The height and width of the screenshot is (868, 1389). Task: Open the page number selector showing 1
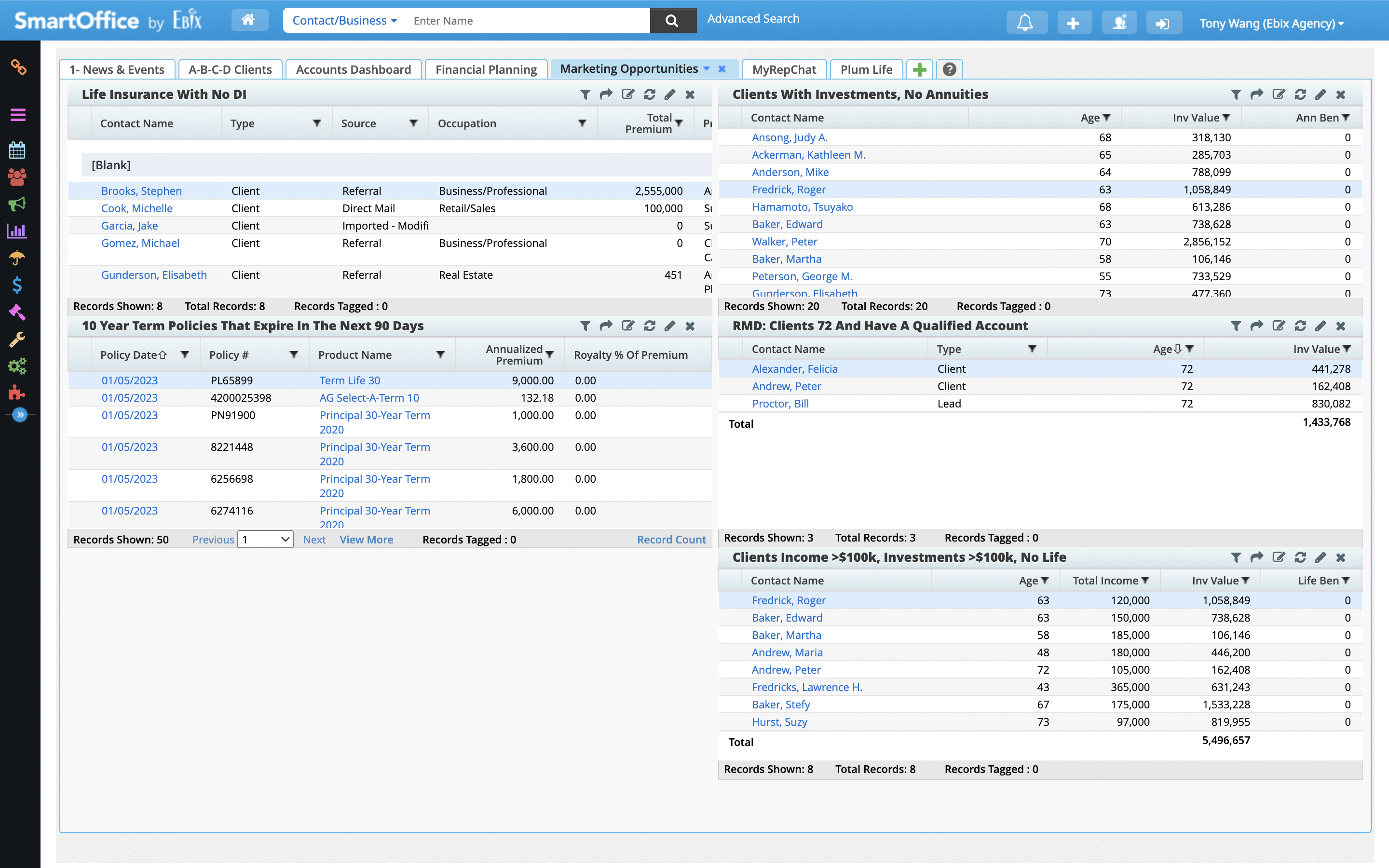pos(265,539)
